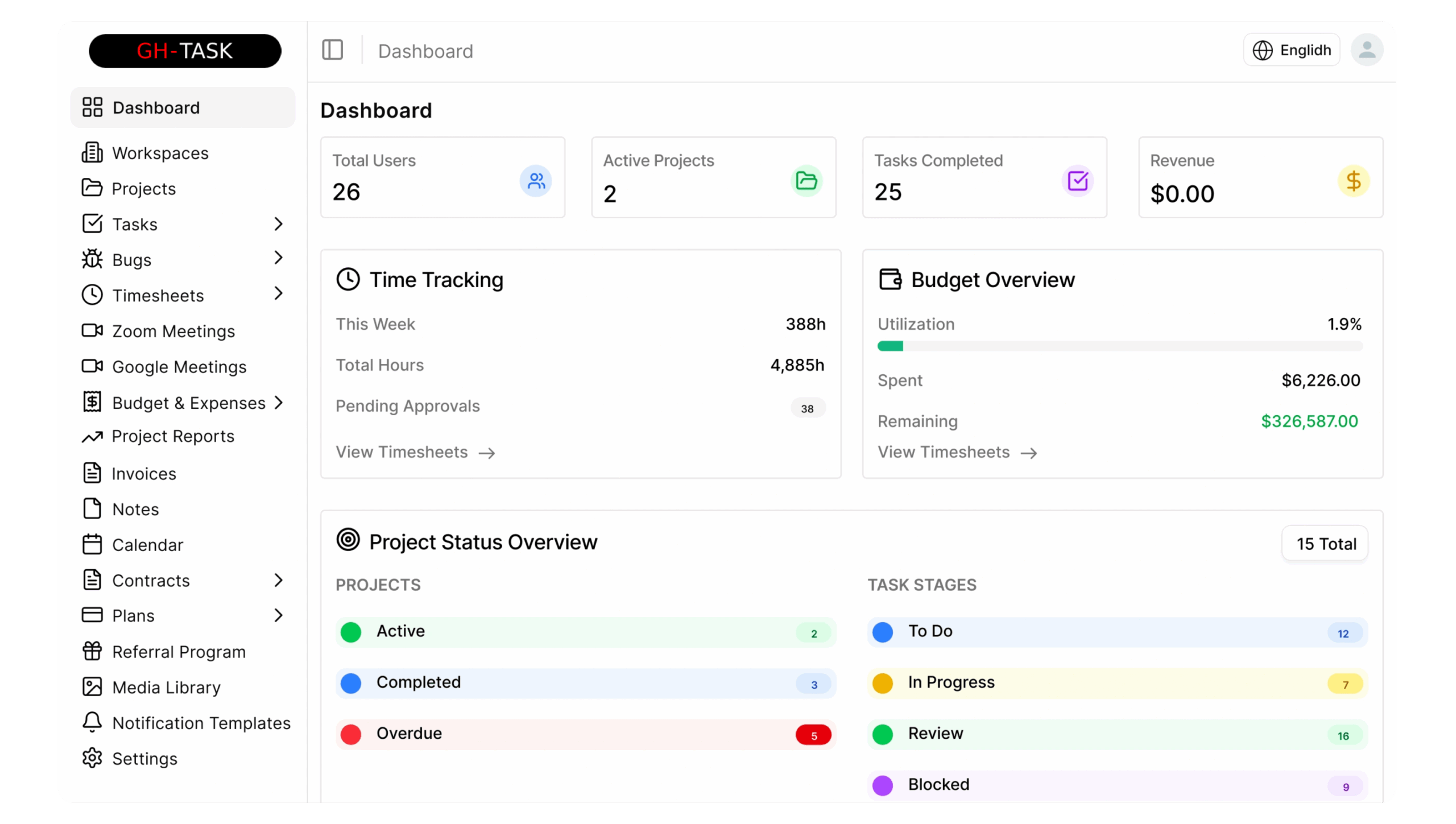This screenshot has height=824, width=1456.
Task: Click the globe language icon
Action: [1262, 50]
